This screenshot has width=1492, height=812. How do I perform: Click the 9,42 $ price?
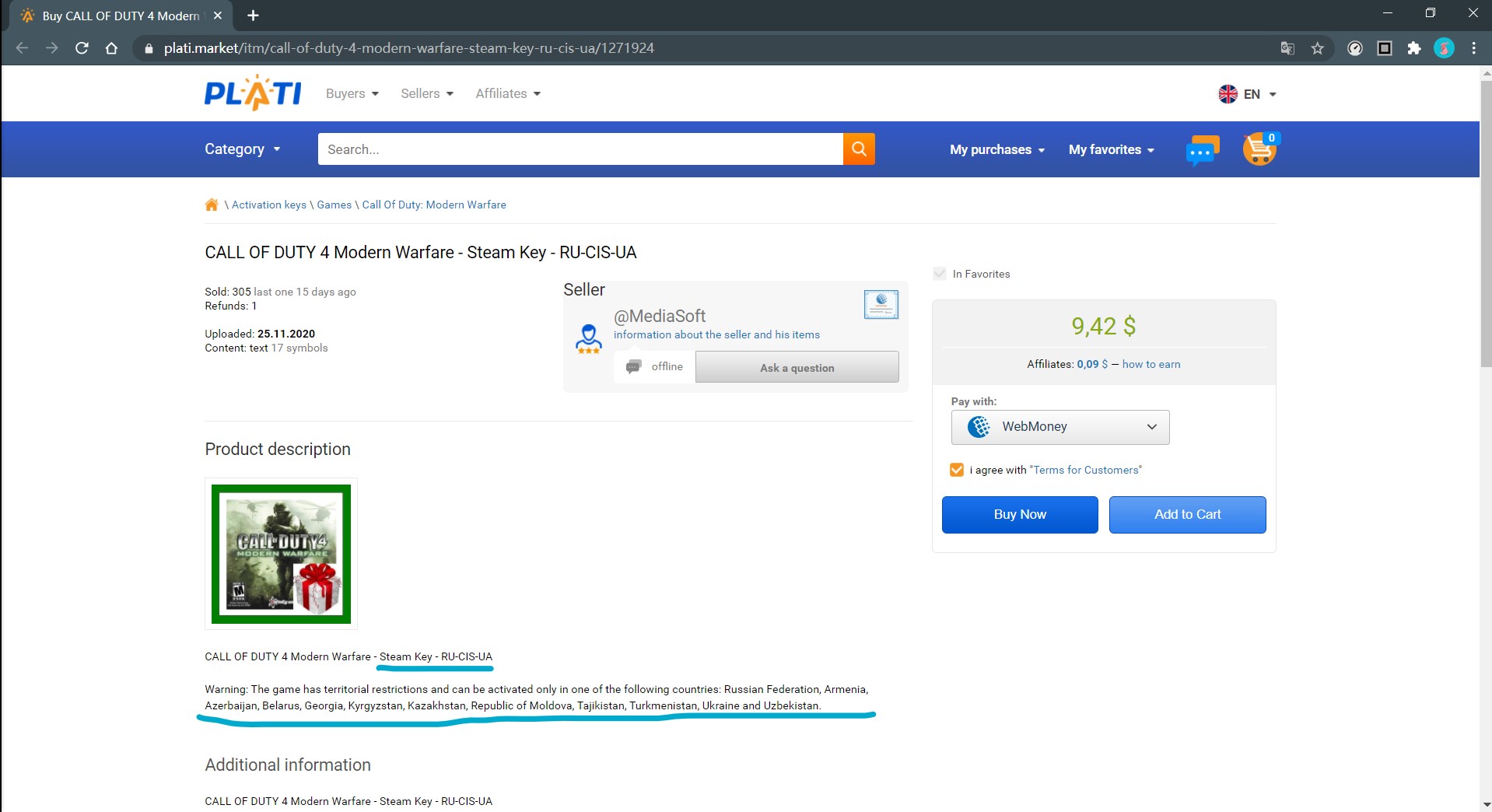point(1103,326)
